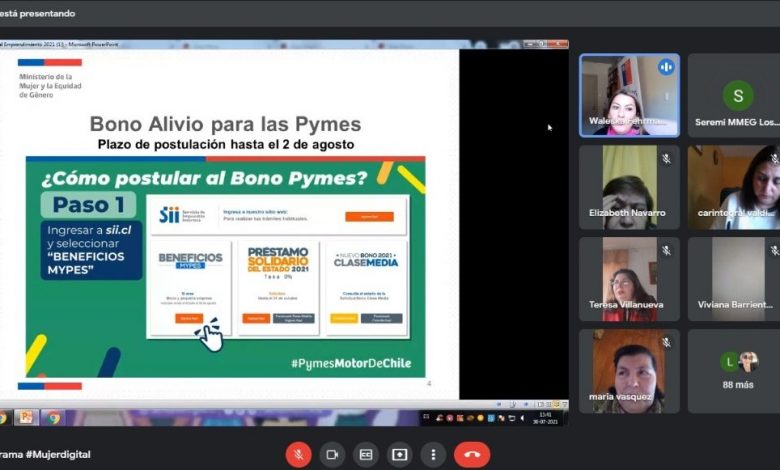Screen dimensions: 780x470
Task: Click the muted mic icon on Teresa Villanueva's tile
Action: pyautogui.click(x=665, y=251)
